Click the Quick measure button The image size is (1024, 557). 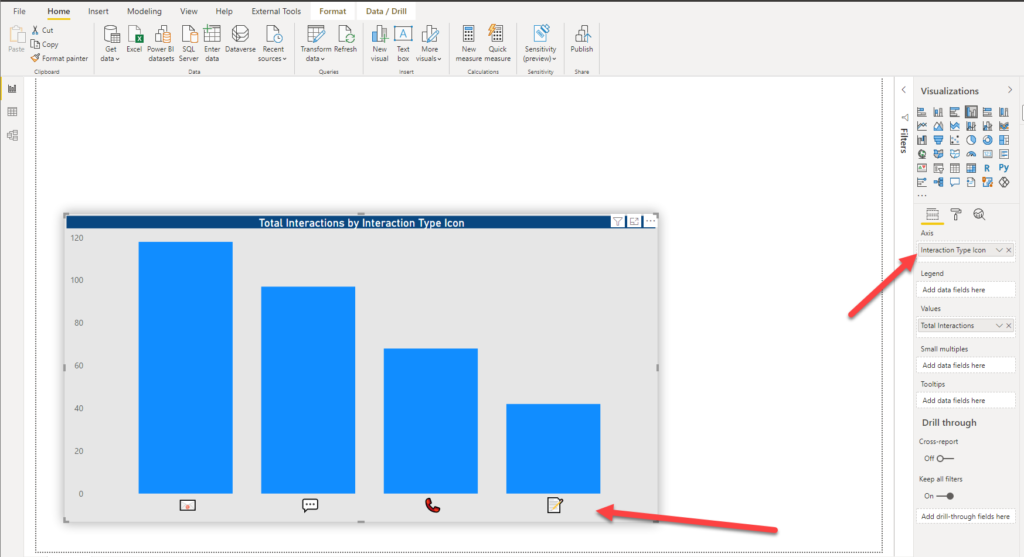(x=497, y=44)
